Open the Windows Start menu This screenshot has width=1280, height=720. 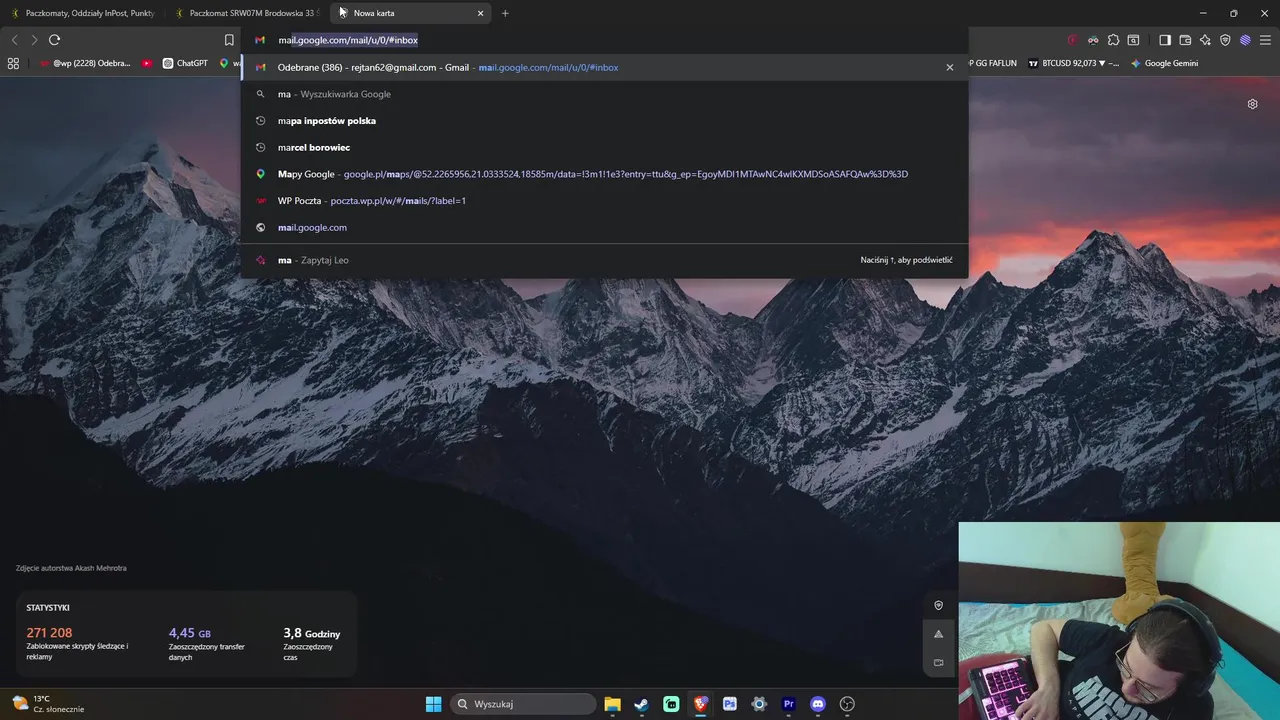click(x=433, y=704)
